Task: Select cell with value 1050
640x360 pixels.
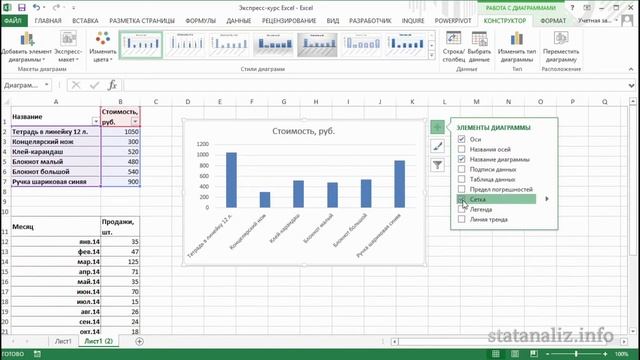Action: (120, 131)
